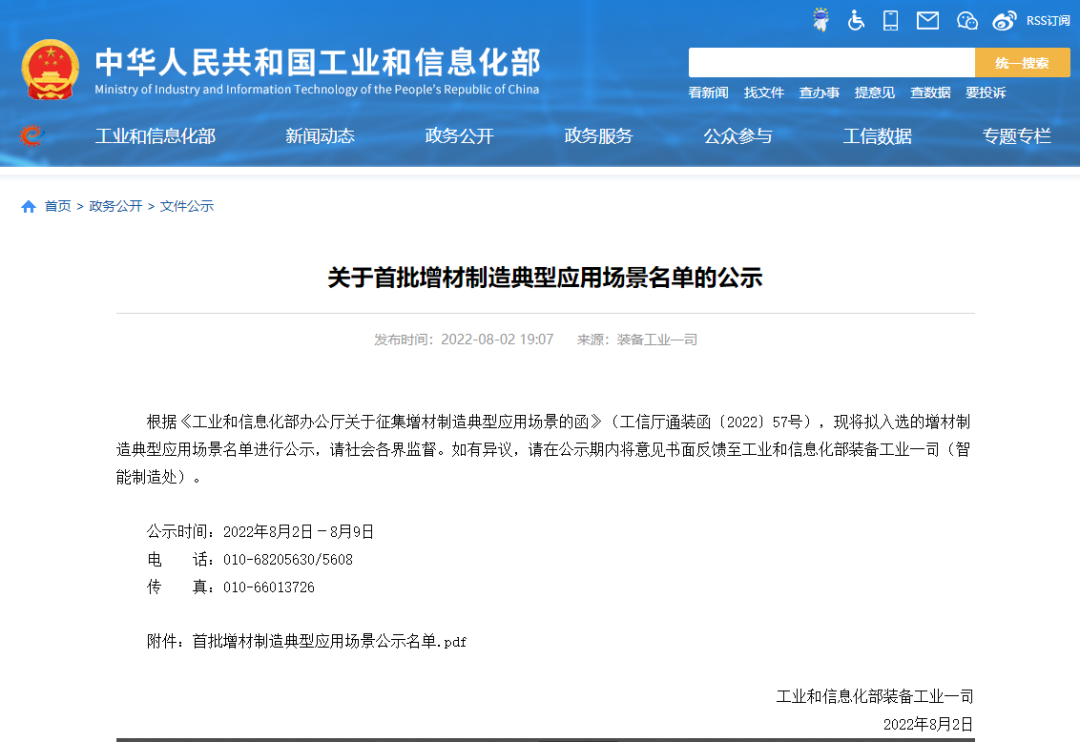This screenshot has height=742, width=1080.
Task: Click the 文件公示 breadcrumb link
Action: click(x=187, y=206)
